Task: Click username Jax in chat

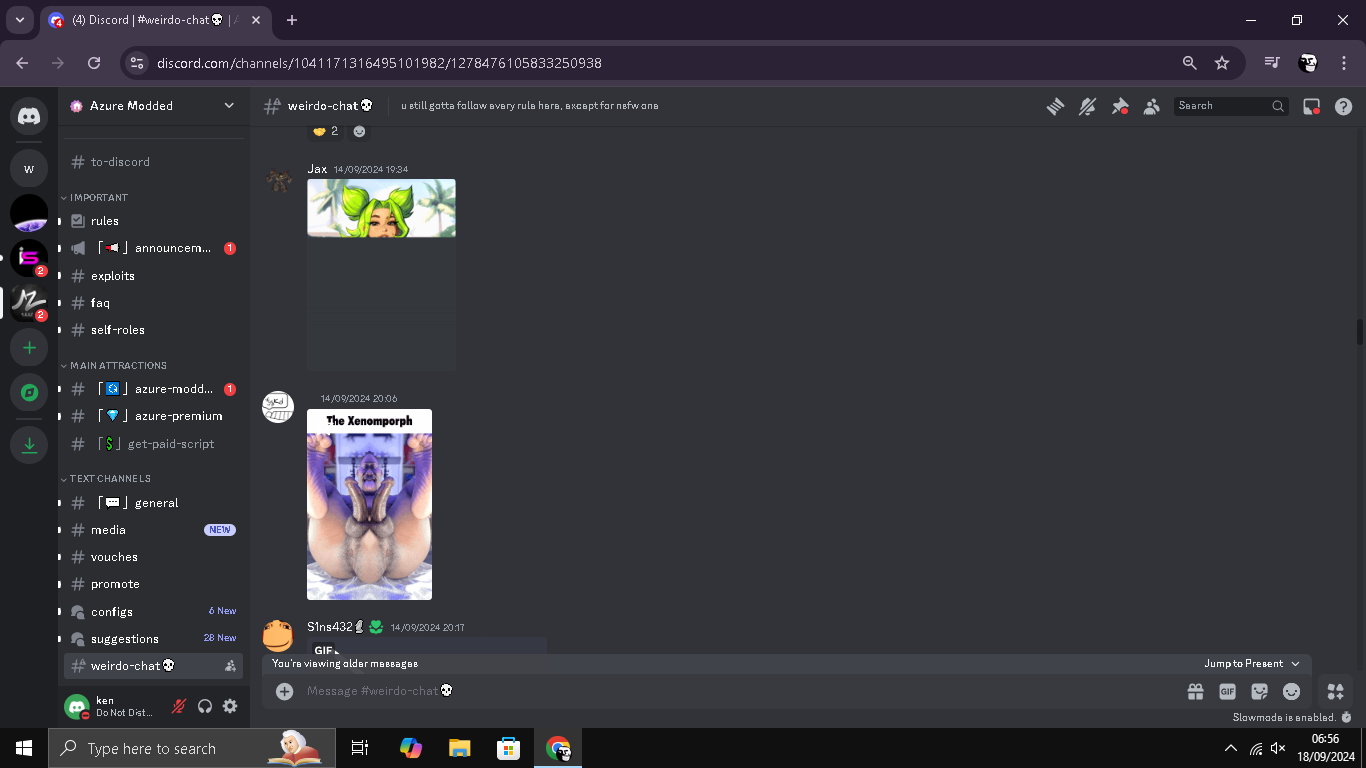Action: (317, 169)
